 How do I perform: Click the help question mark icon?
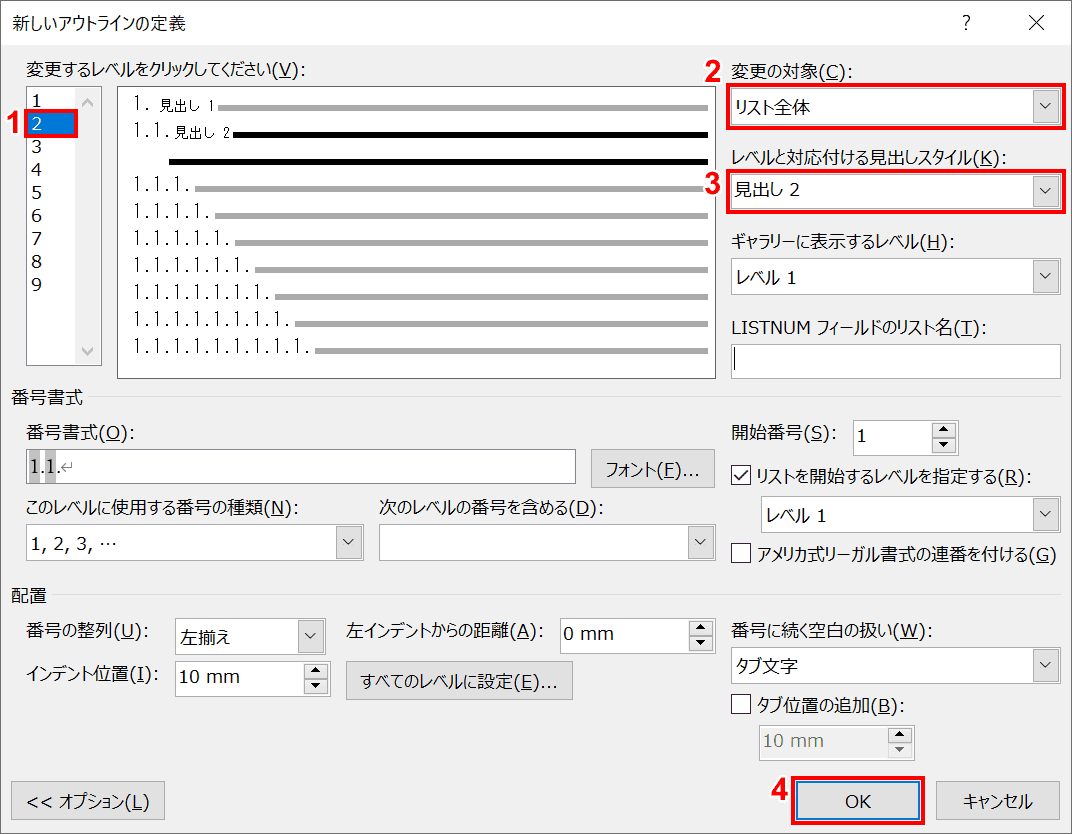tap(966, 23)
